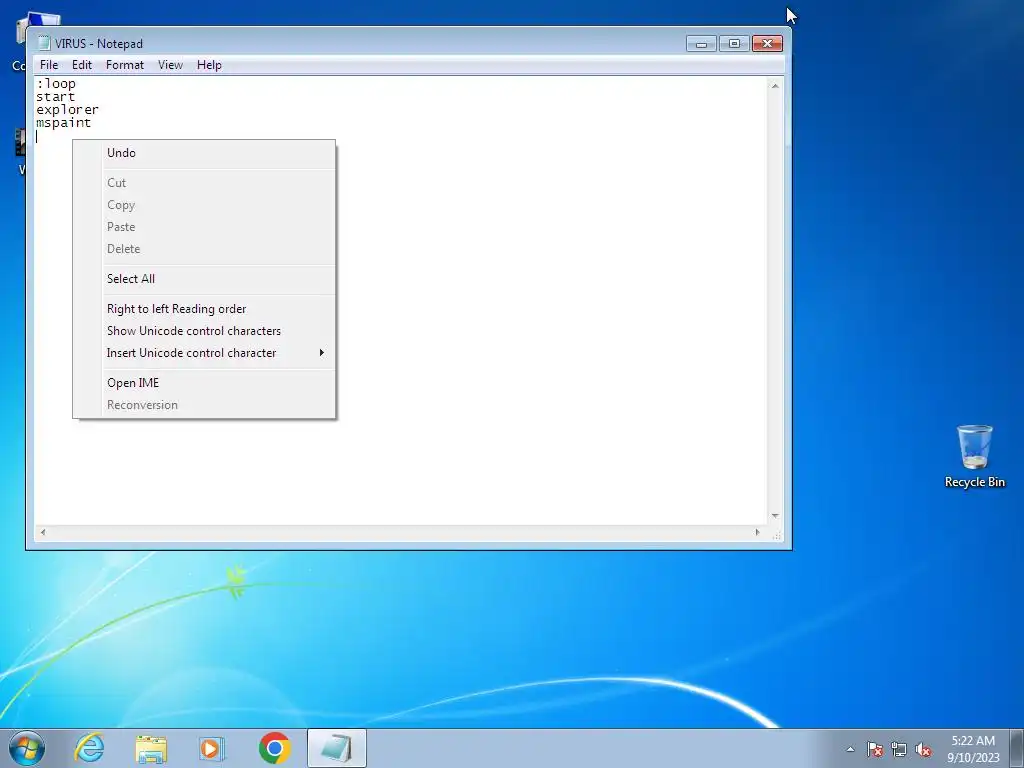The image size is (1024, 768).
Task: Click the ':loop' line of text
Action: pos(56,84)
